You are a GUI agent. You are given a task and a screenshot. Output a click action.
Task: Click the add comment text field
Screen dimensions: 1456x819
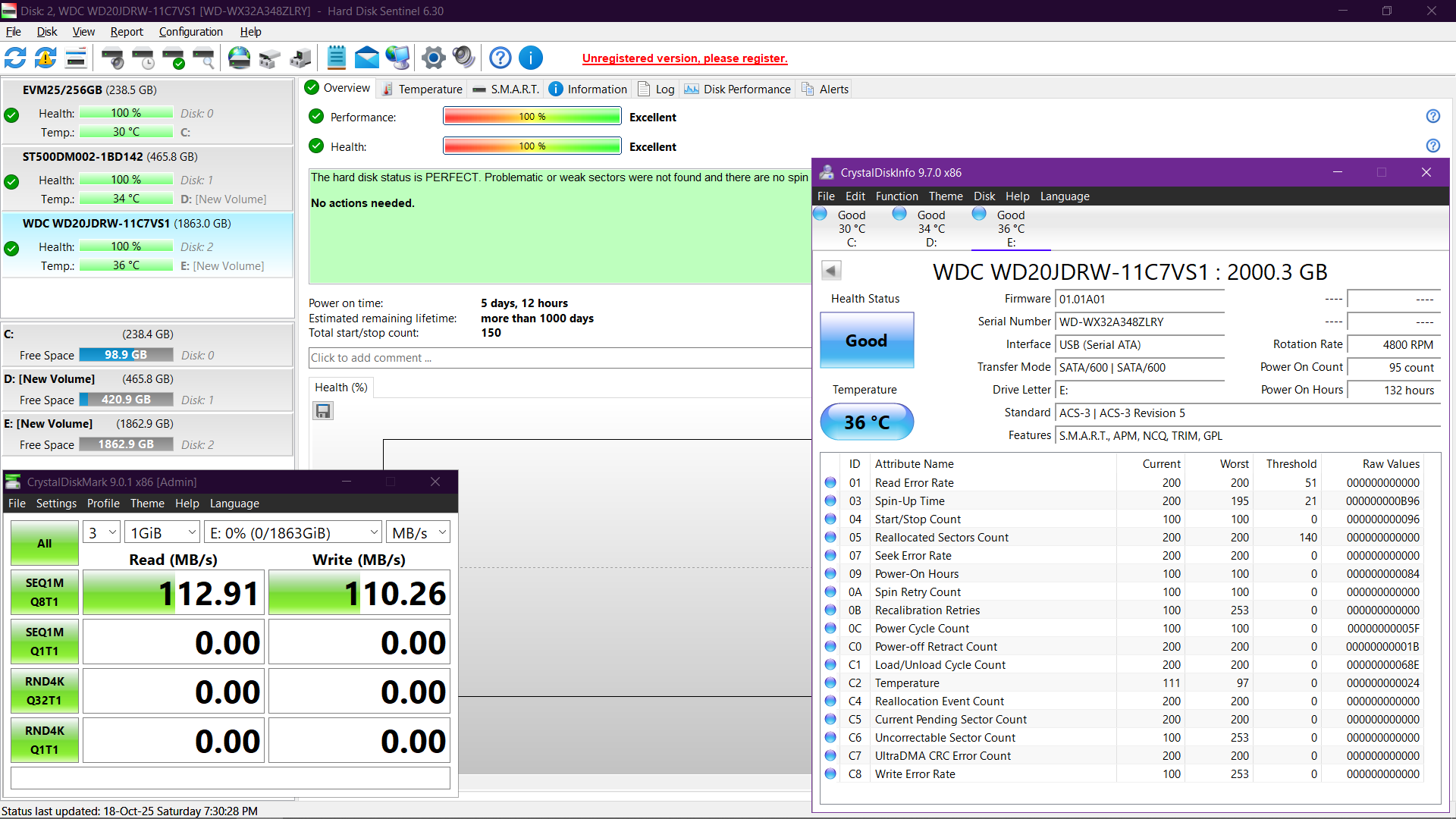[560, 358]
